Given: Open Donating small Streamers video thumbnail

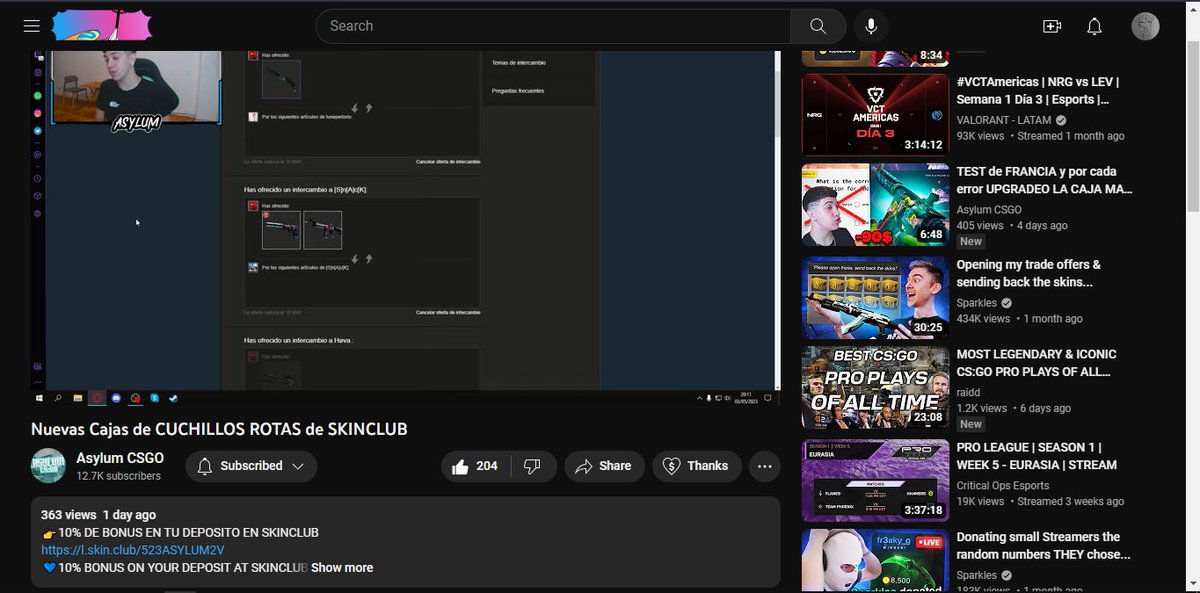Looking at the screenshot, I should [875, 560].
